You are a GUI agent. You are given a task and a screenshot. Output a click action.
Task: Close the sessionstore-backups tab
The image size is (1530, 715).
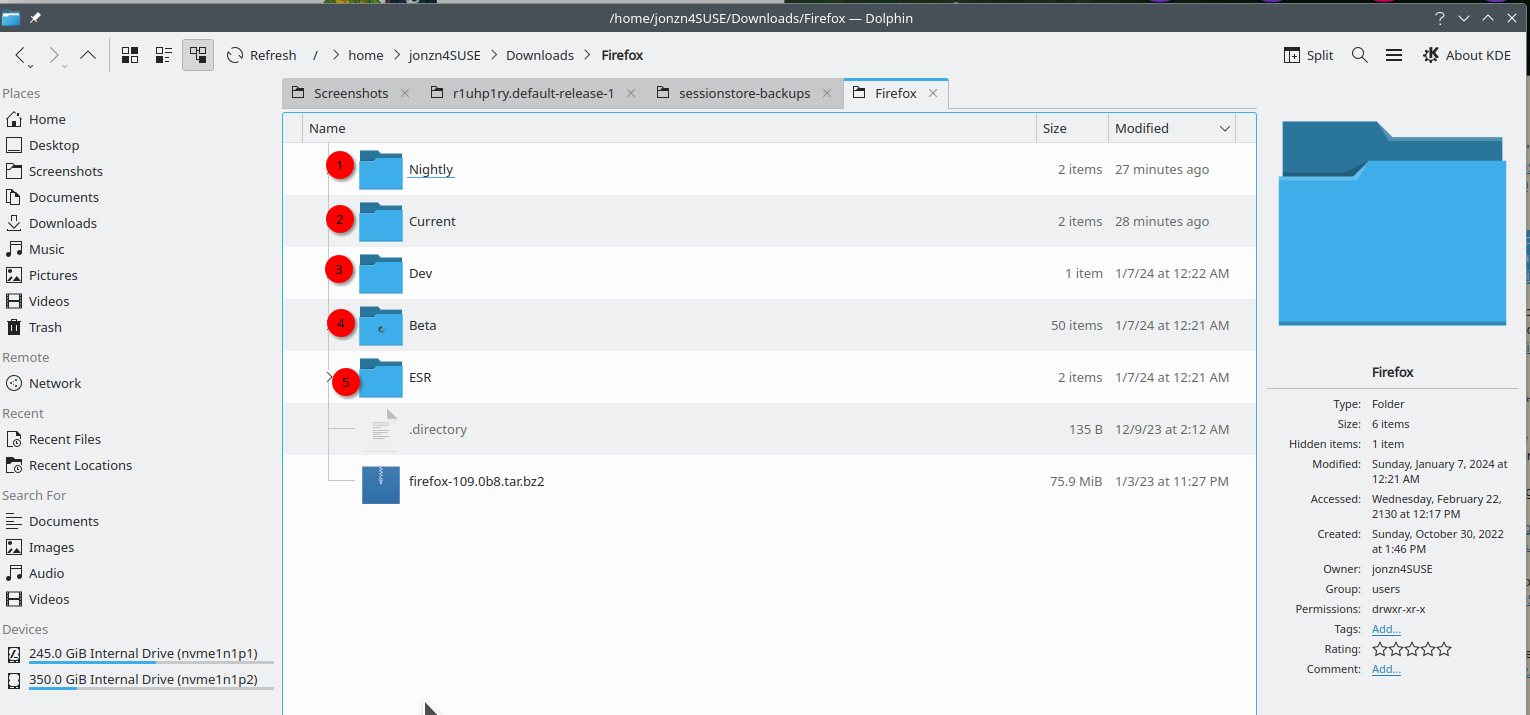coord(828,93)
